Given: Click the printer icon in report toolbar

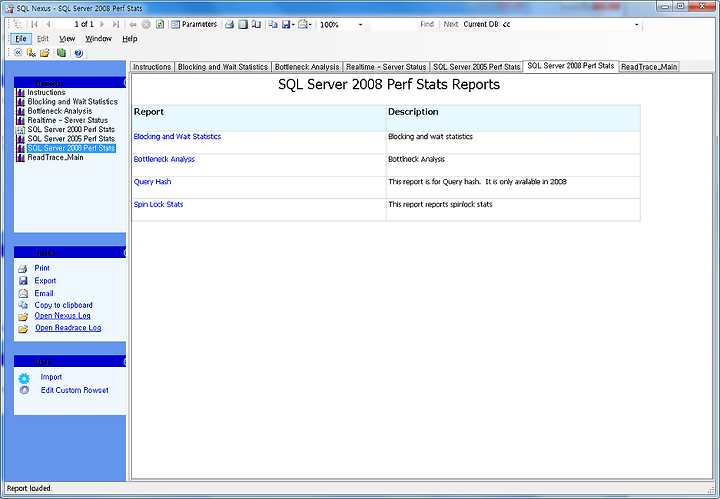Looking at the screenshot, I should (230, 24).
